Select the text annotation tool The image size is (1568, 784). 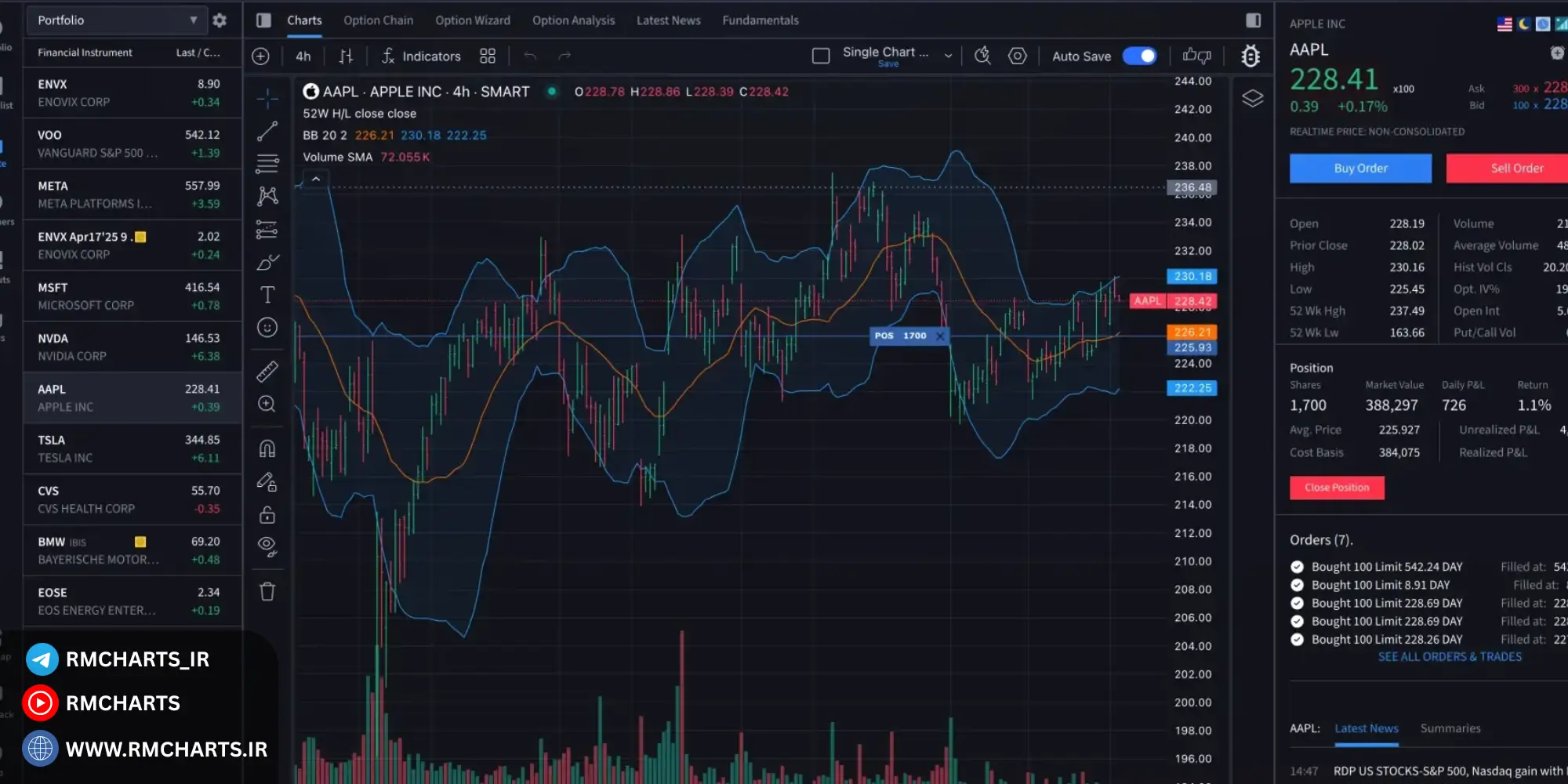(x=267, y=295)
